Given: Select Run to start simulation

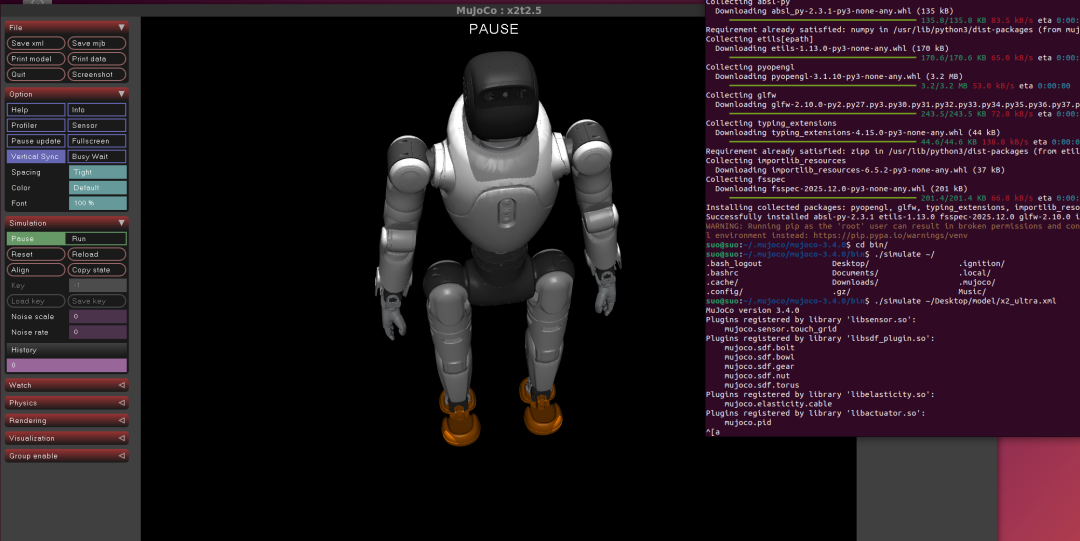Looking at the screenshot, I should point(96,238).
